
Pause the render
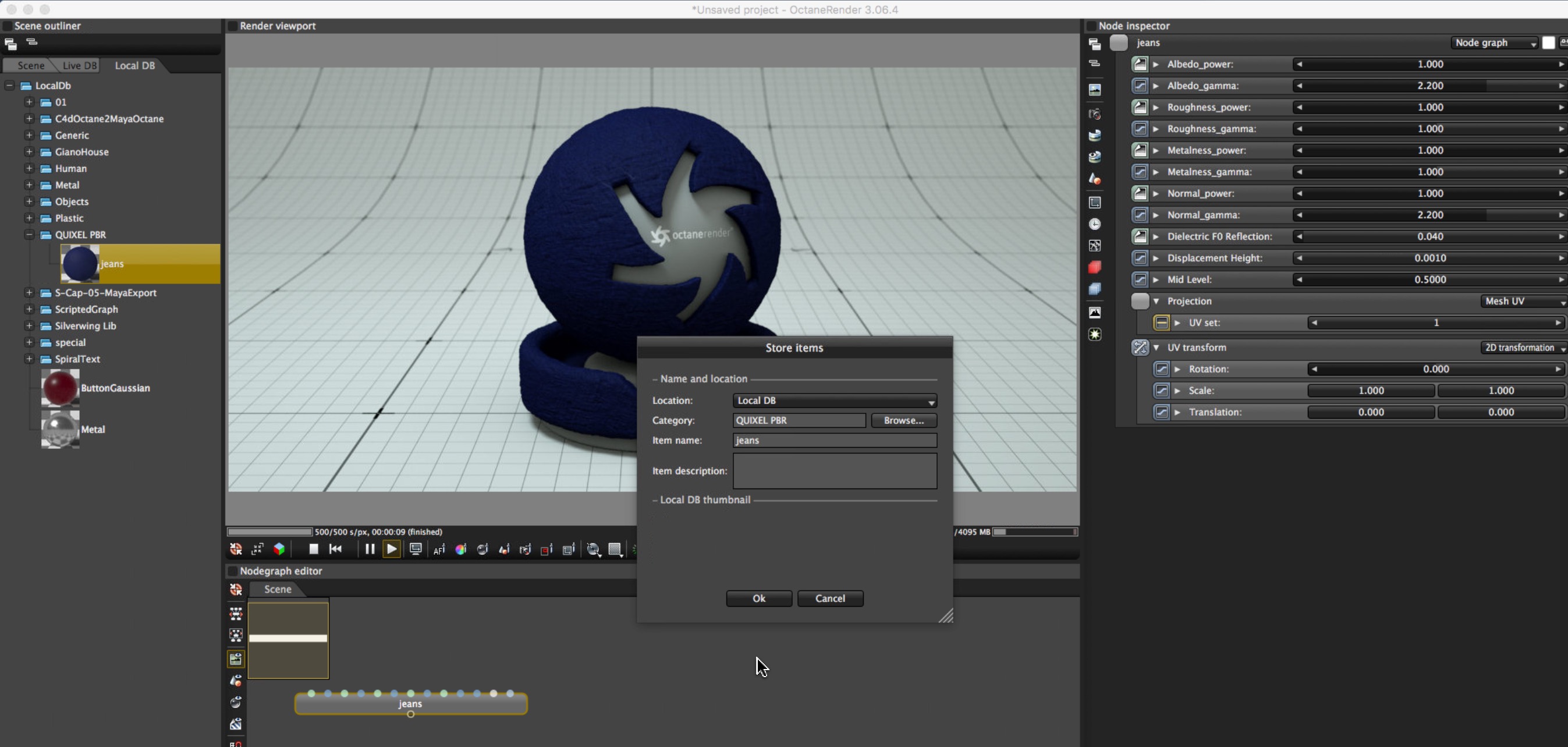[x=370, y=549]
